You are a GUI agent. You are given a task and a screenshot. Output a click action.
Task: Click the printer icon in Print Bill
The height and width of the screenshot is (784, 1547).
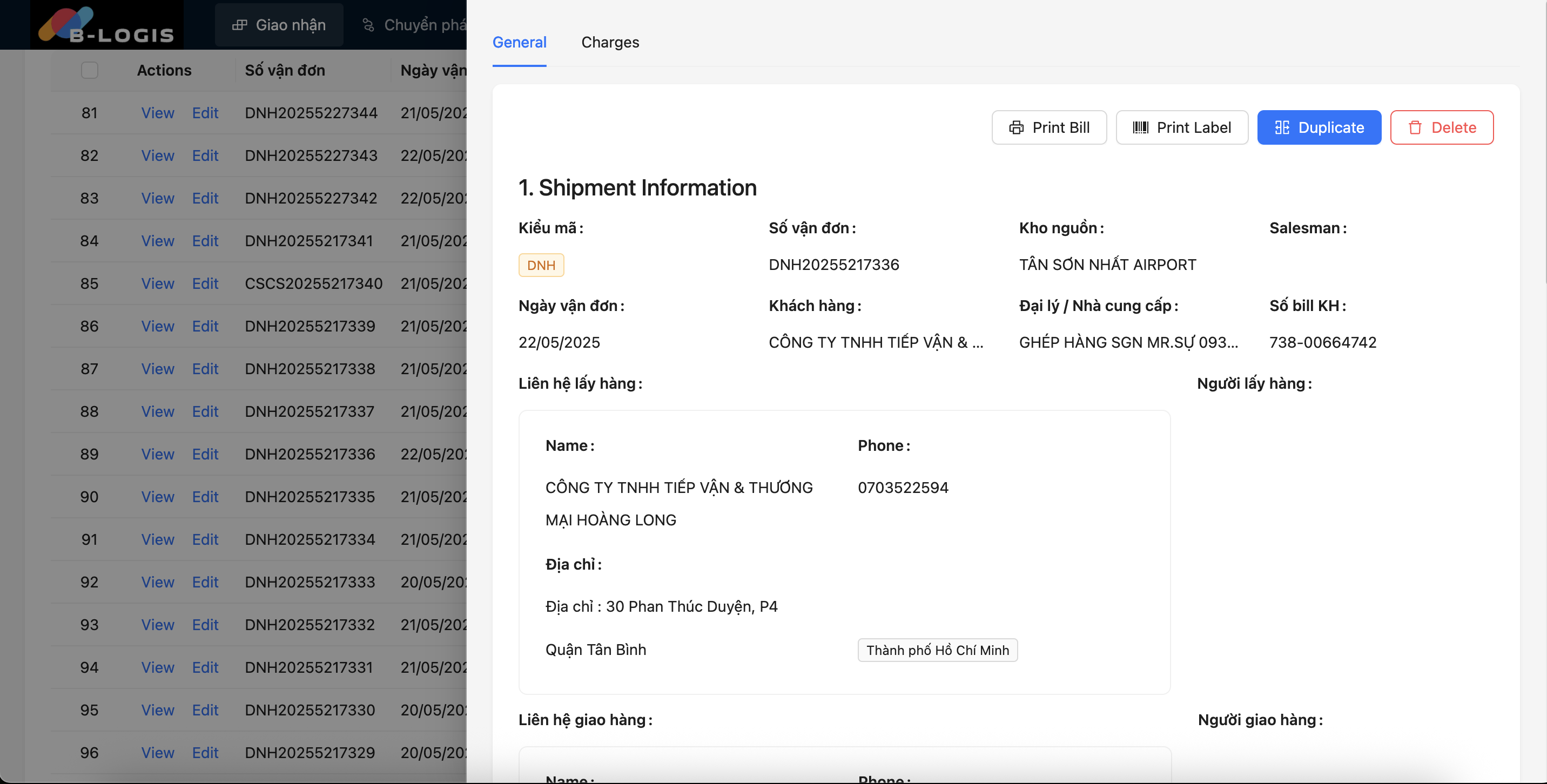click(1016, 127)
